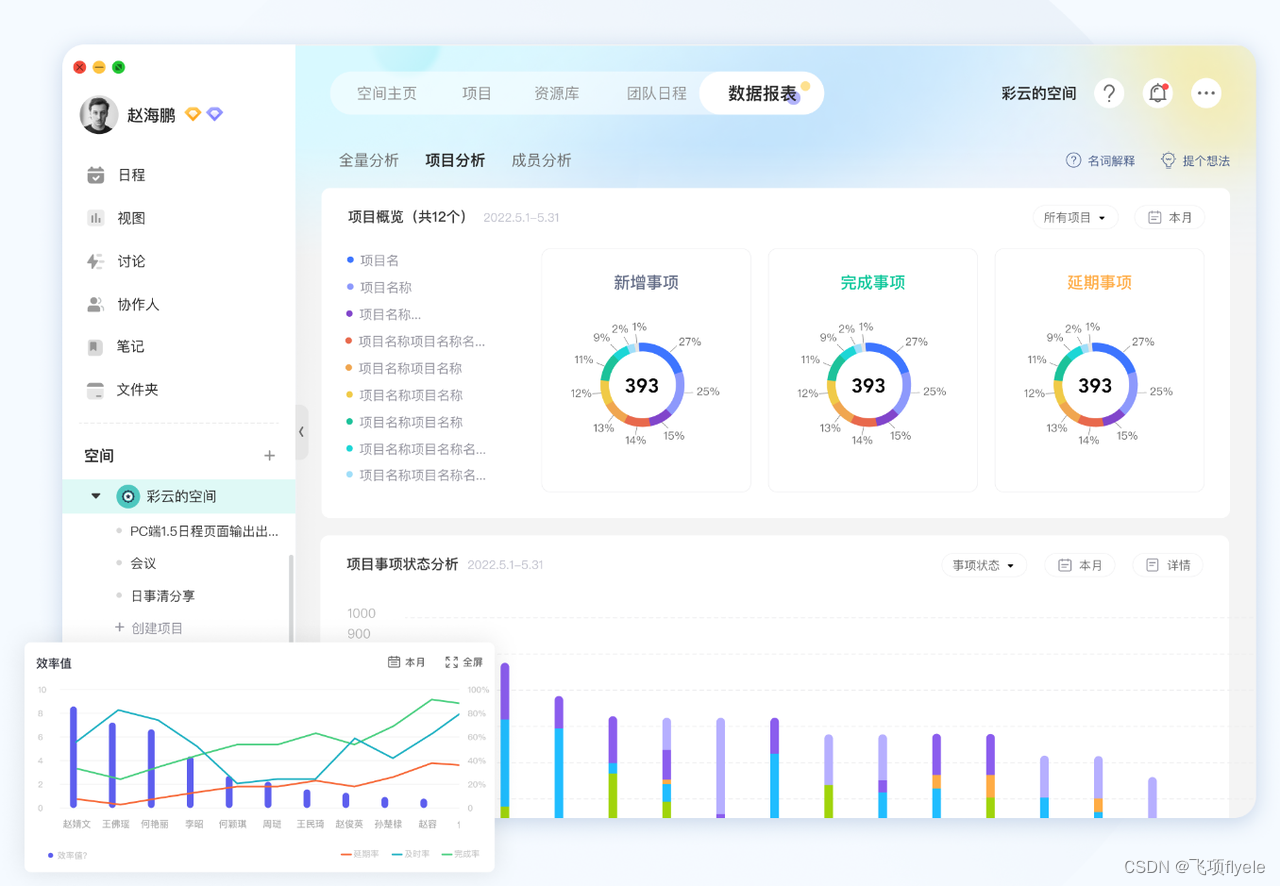Toggle the 项目名称 legend entry with lavender dot
The height and width of the screenshot is (886, 1280).
(379, 287)
